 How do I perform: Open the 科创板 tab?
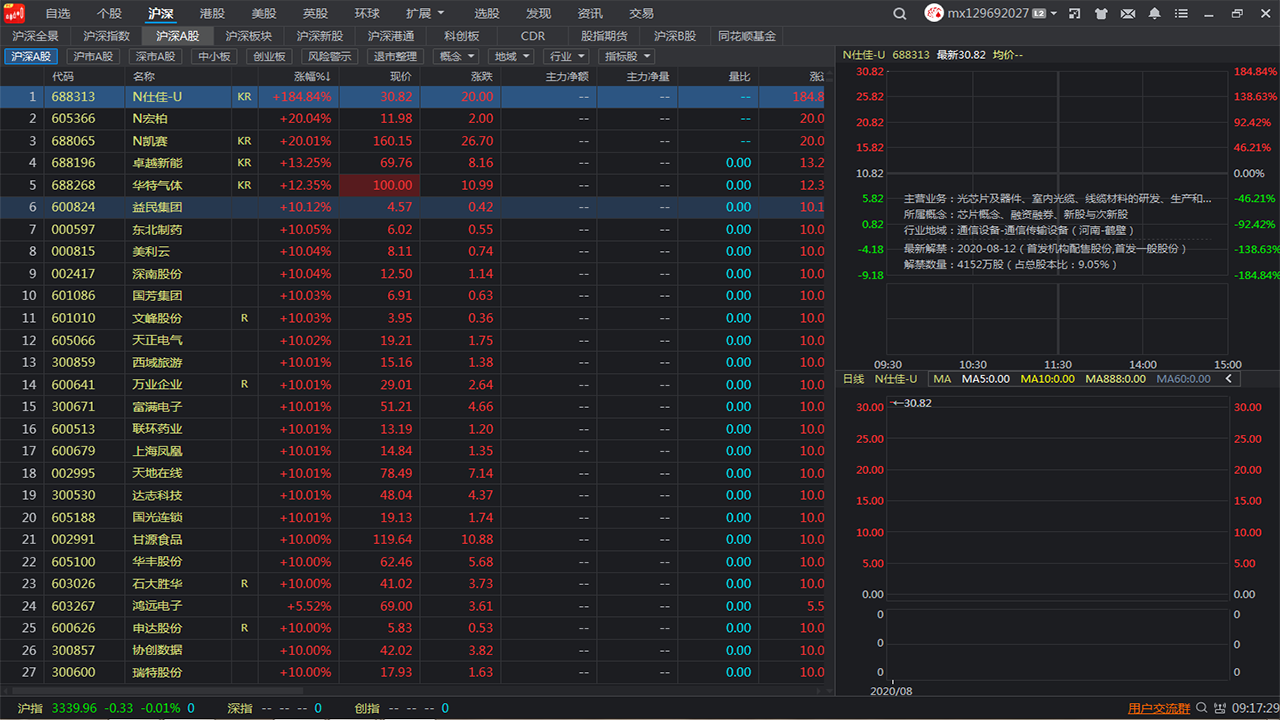(x=461, y=35)
